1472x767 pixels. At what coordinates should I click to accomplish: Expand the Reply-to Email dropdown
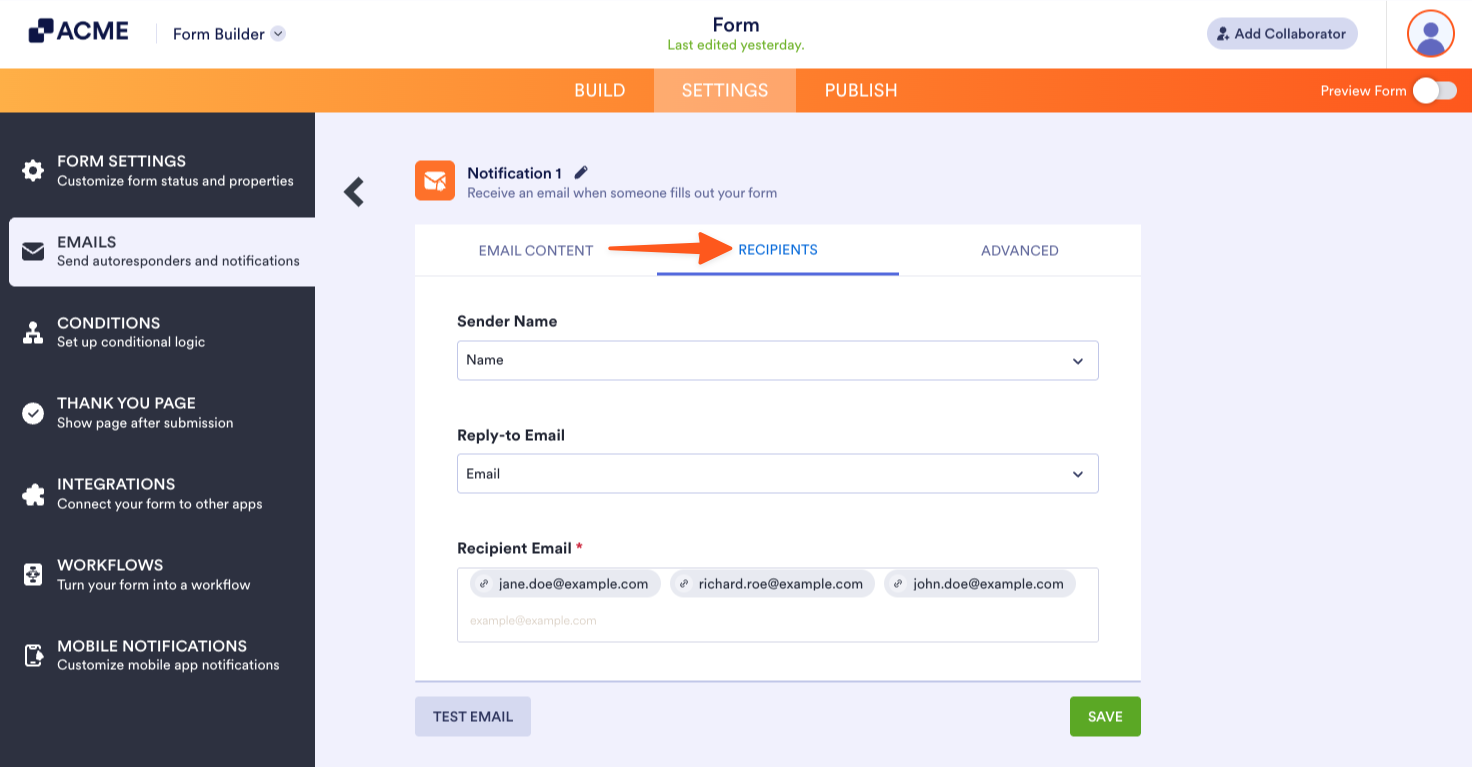[777, 473]
